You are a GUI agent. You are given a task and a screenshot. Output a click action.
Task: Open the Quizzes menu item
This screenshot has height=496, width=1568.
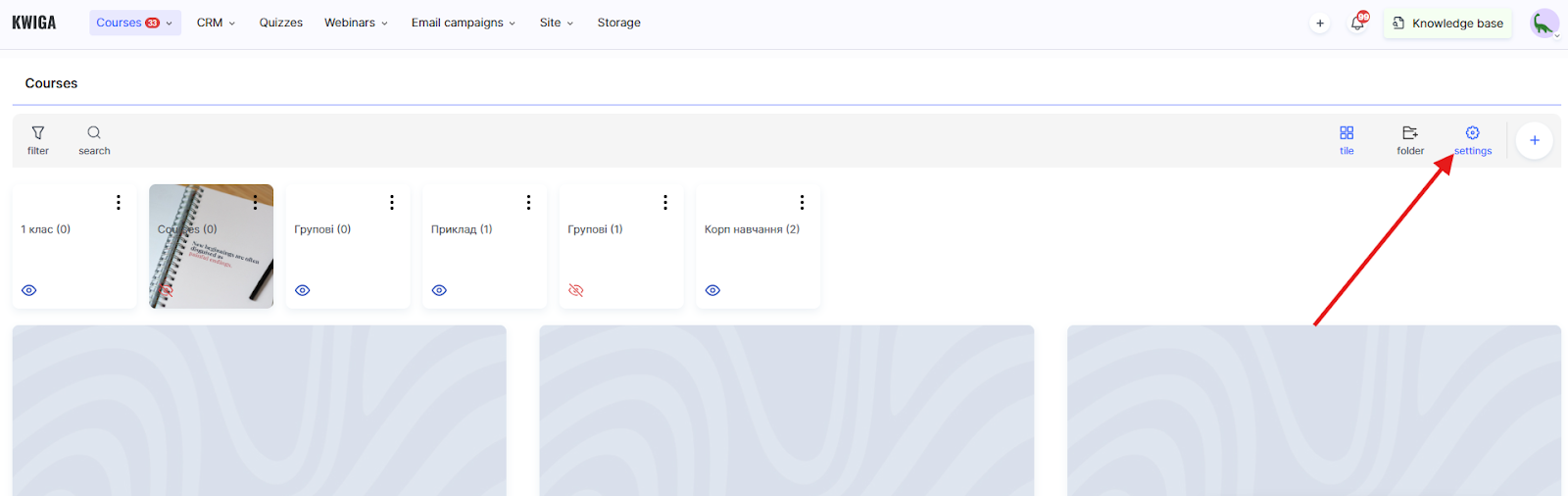pyautogui.click(x=280, y=23)
